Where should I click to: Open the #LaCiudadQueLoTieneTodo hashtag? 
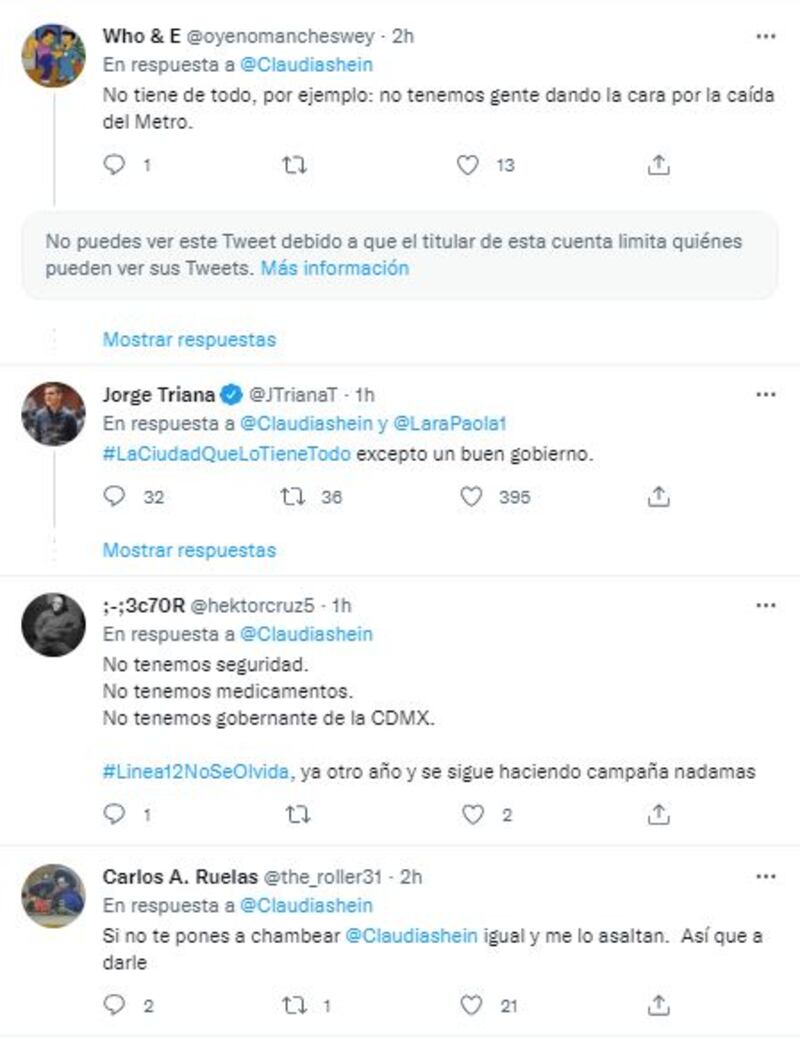226,453
